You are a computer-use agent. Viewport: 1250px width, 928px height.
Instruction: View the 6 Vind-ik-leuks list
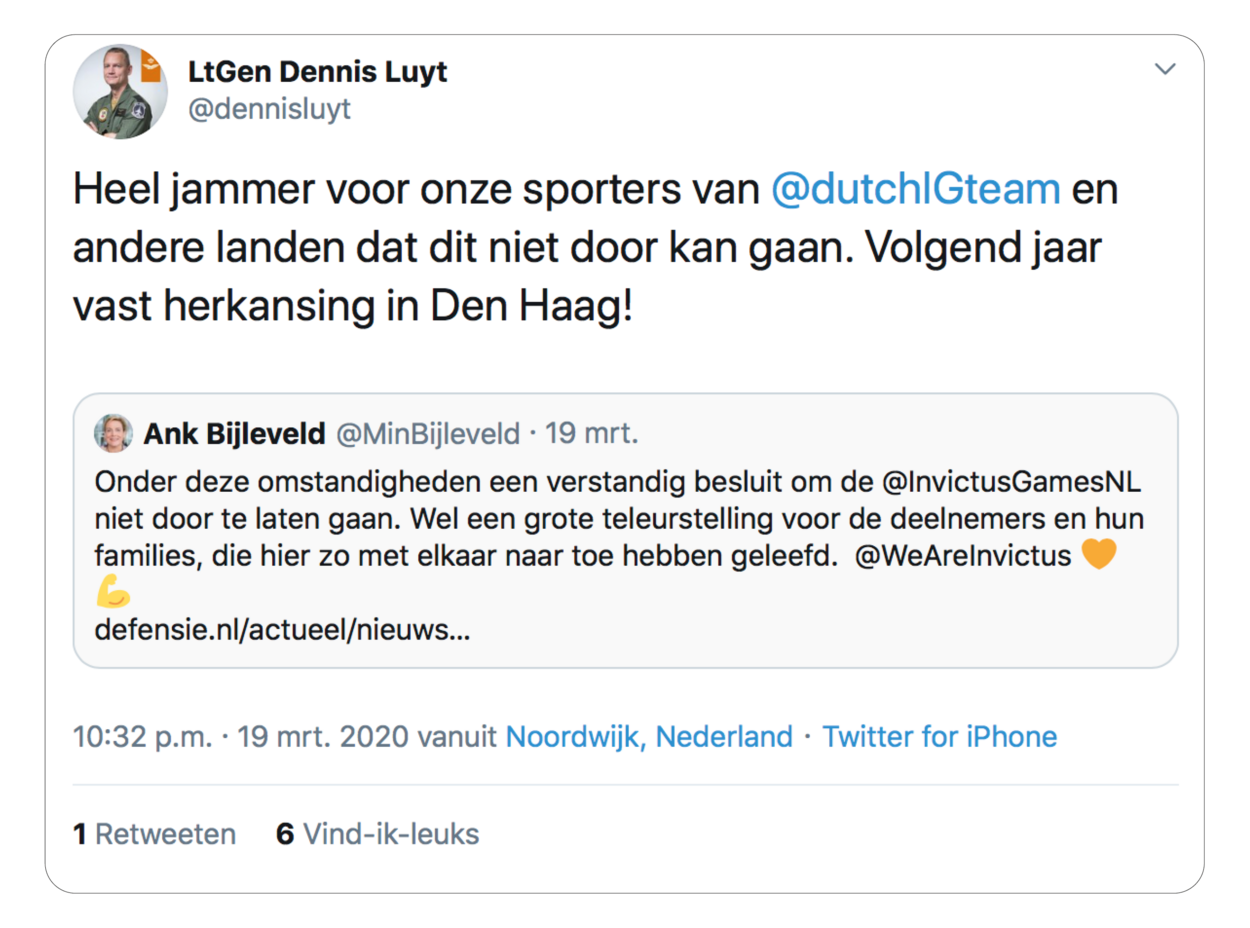click(x=378, y=834)
